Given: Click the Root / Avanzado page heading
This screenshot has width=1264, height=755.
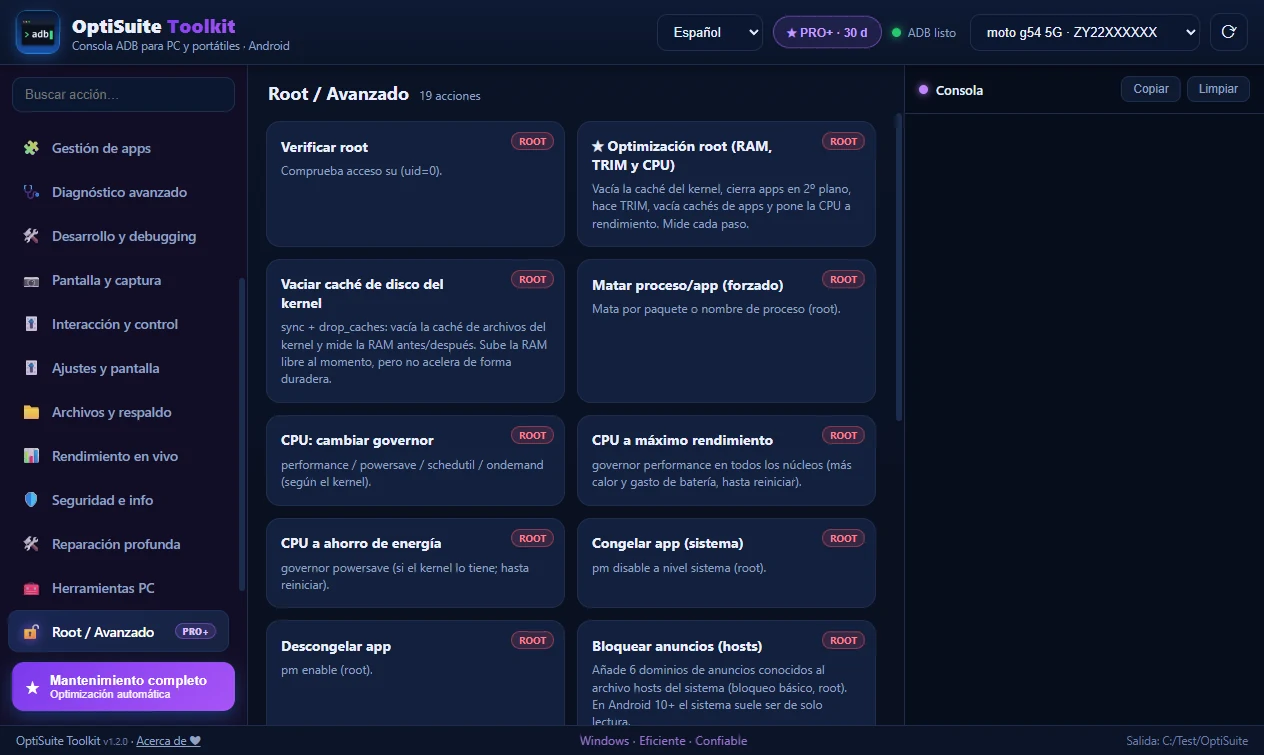Looking at the screenshot, I should tap(338, 94).
